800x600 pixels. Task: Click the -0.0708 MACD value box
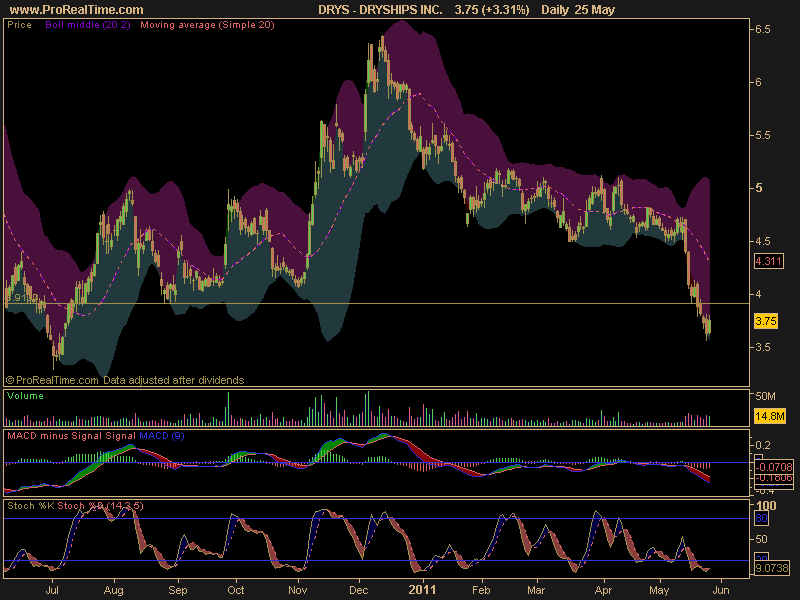pyautogui.click(x=774, y=467)
